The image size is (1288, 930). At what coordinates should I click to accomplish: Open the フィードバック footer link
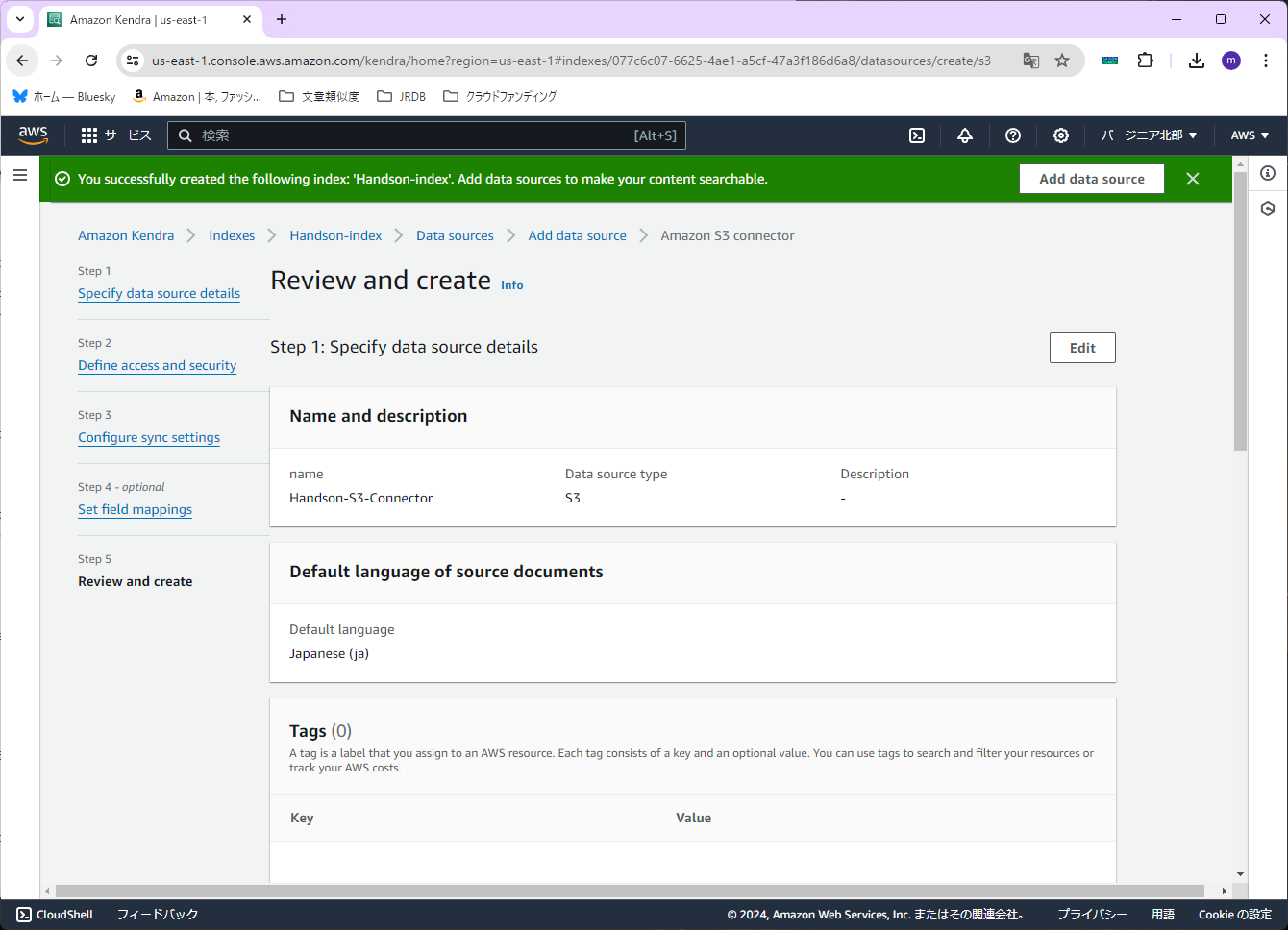158,915
